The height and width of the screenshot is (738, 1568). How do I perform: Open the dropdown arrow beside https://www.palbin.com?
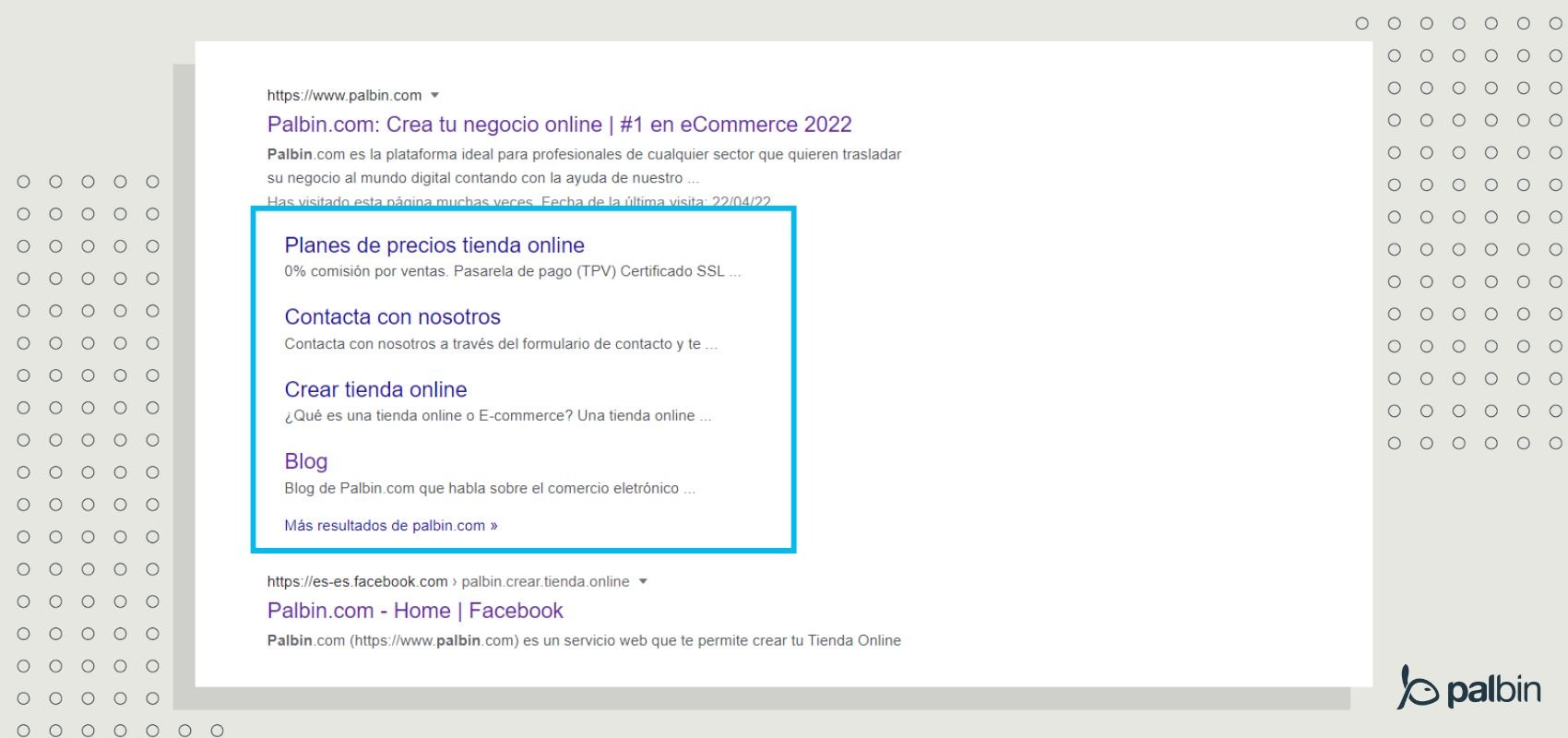435,95
